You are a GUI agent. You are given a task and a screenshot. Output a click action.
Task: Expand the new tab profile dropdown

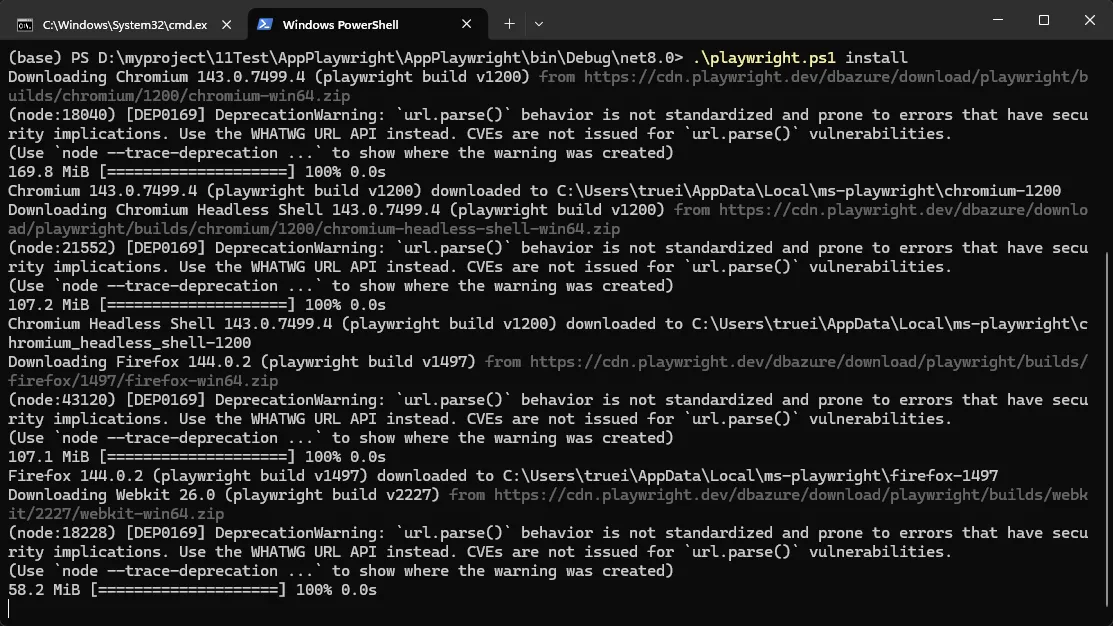point(539,23)
